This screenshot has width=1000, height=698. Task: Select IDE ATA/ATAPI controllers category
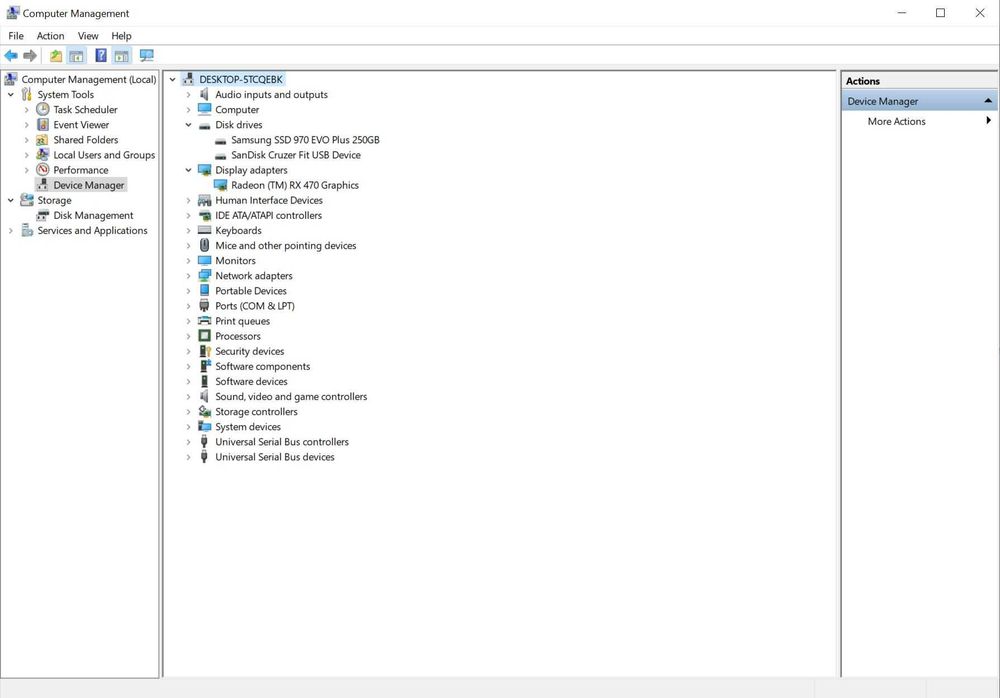[x=268, y=216]
